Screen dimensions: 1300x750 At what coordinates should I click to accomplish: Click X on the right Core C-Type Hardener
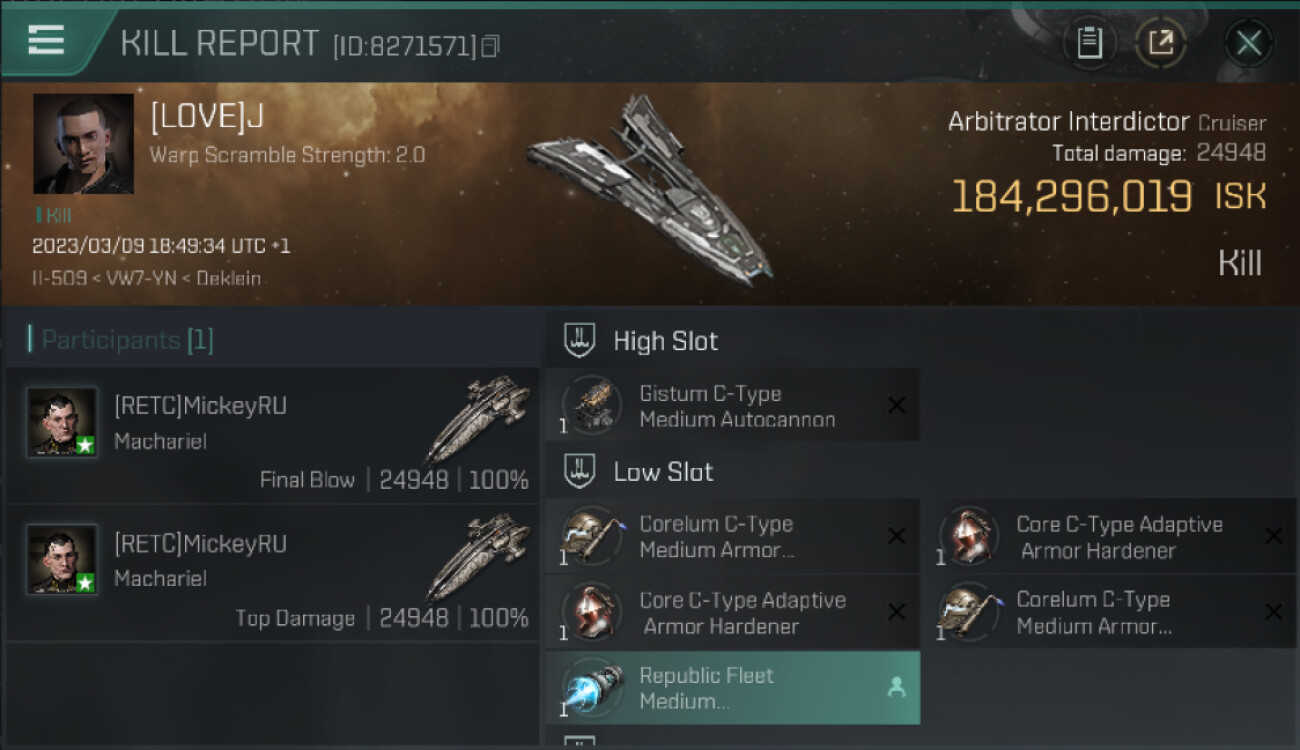[1273, 536]
